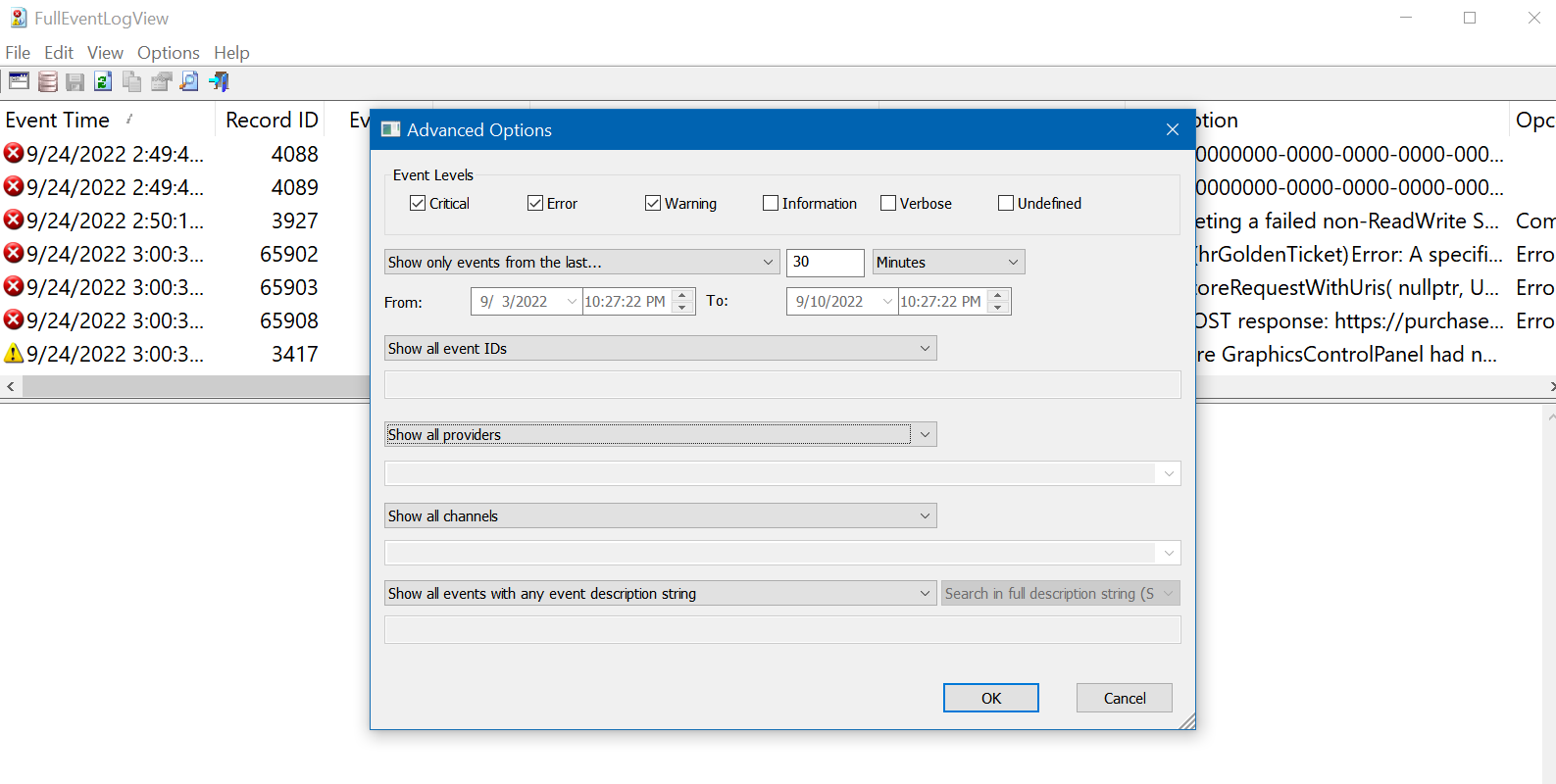Open the 'Show all event IDs' dropdown
1556x784 pixels.
point(661,348)
